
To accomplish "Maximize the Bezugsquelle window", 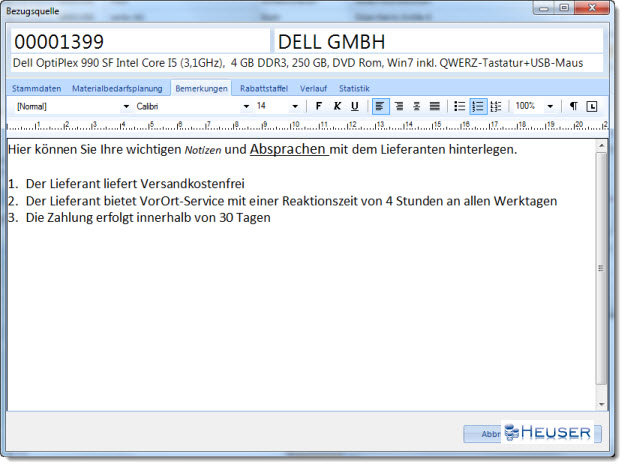I will pyautogui.click(x=564, y=8).
